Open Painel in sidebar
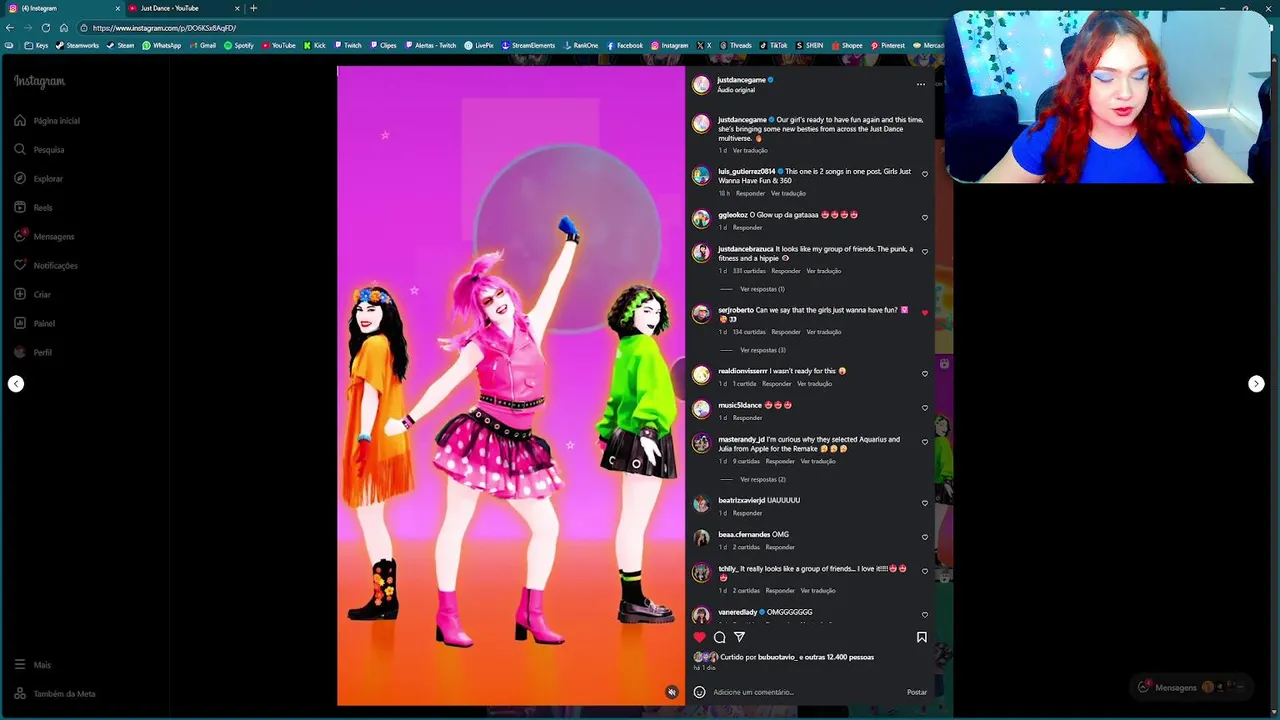1280x720 pixels. click(x=34, y=324)
